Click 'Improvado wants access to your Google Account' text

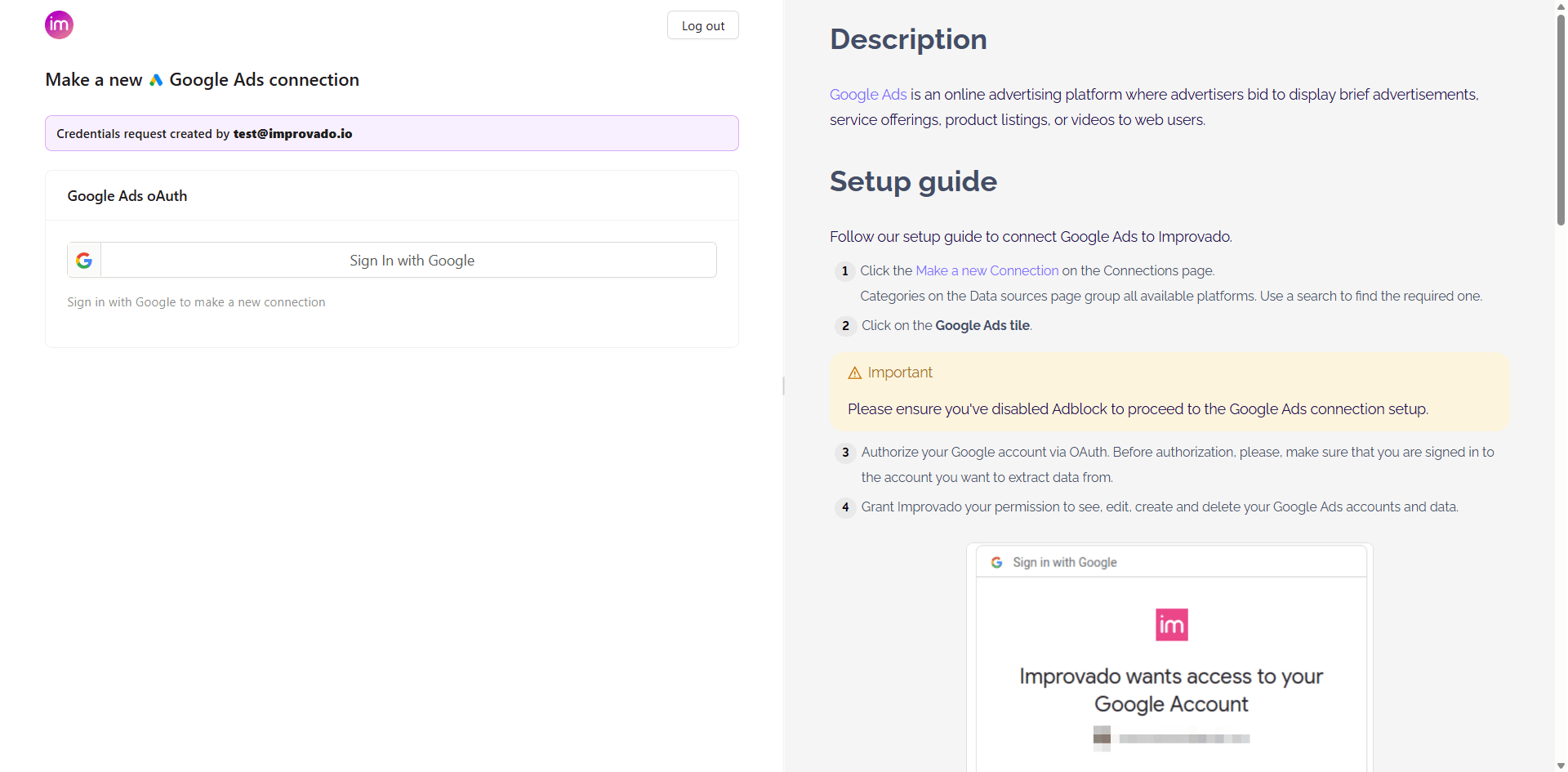coord(1171,690)
